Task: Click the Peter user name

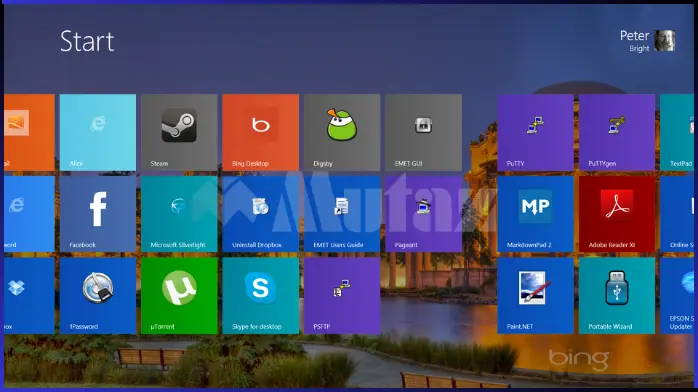Action: tap(634, 36)
